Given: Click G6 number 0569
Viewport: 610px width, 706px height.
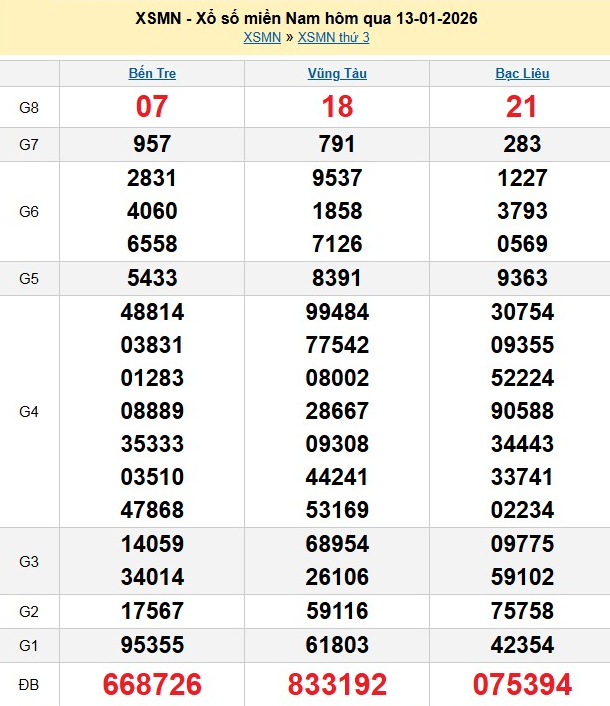Looking at the screenshot, I should coord(522,244).
